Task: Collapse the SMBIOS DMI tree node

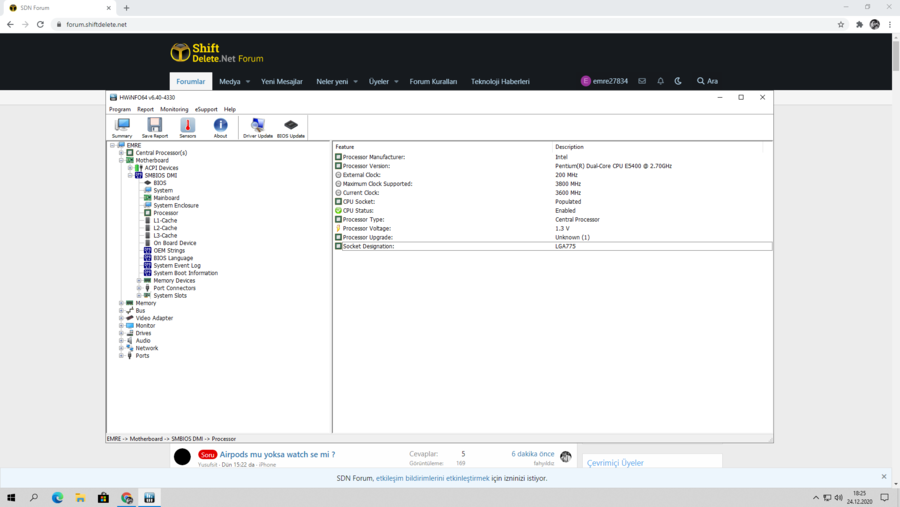Action: pos(130,175)
